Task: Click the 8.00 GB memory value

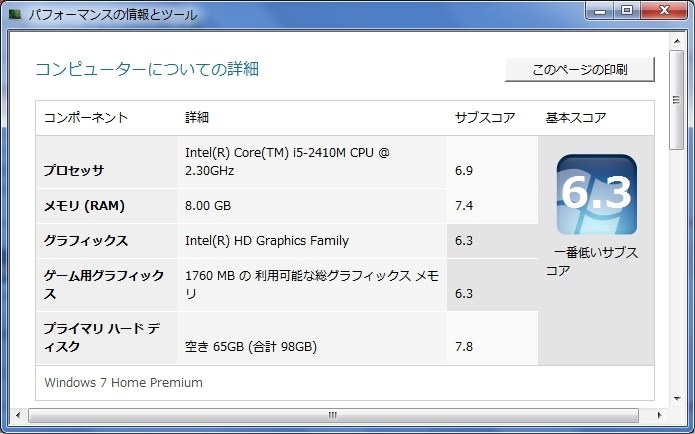Action: coord(208,206)
